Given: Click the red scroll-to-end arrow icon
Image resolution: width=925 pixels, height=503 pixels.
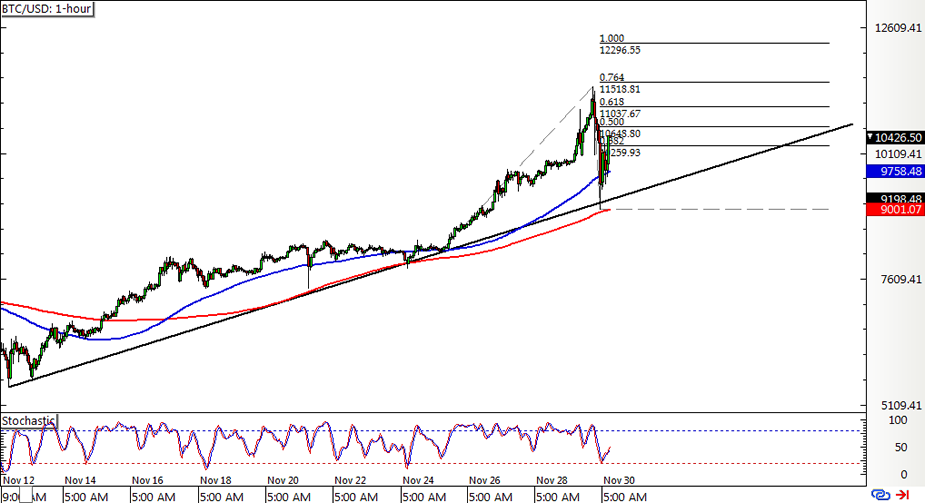Looking at the screenshot, I should pyautogui.click(x=902, y=494).
